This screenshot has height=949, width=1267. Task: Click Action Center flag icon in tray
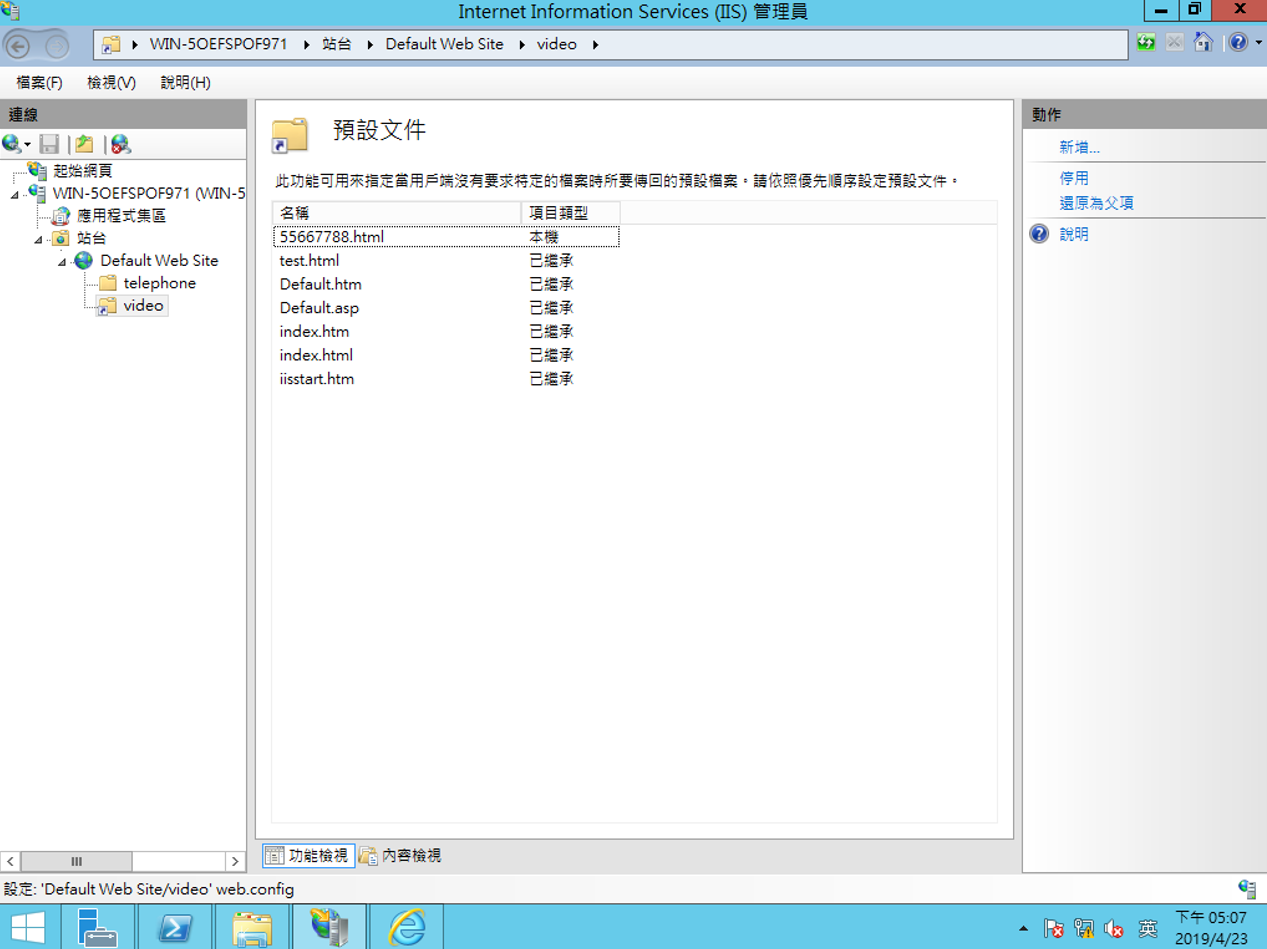point(1054,929)
